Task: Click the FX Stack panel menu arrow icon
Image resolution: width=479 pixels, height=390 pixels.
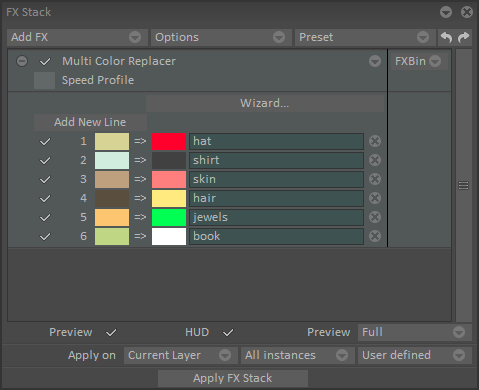Action: [x=446, y=12]
